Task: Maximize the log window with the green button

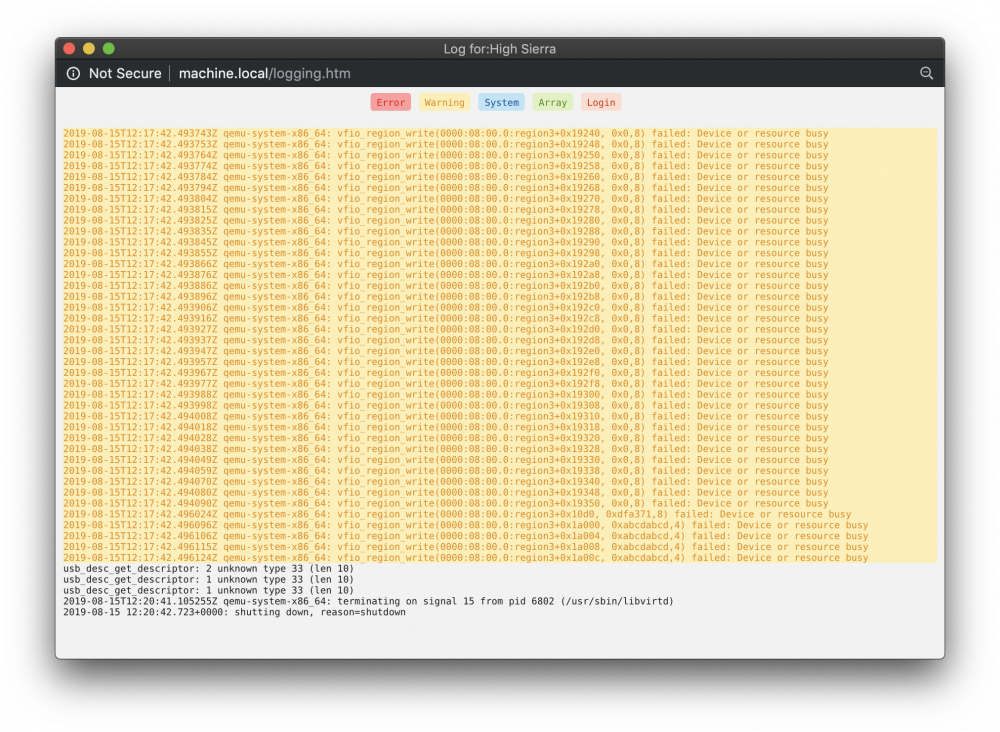Action: (109, 48)
